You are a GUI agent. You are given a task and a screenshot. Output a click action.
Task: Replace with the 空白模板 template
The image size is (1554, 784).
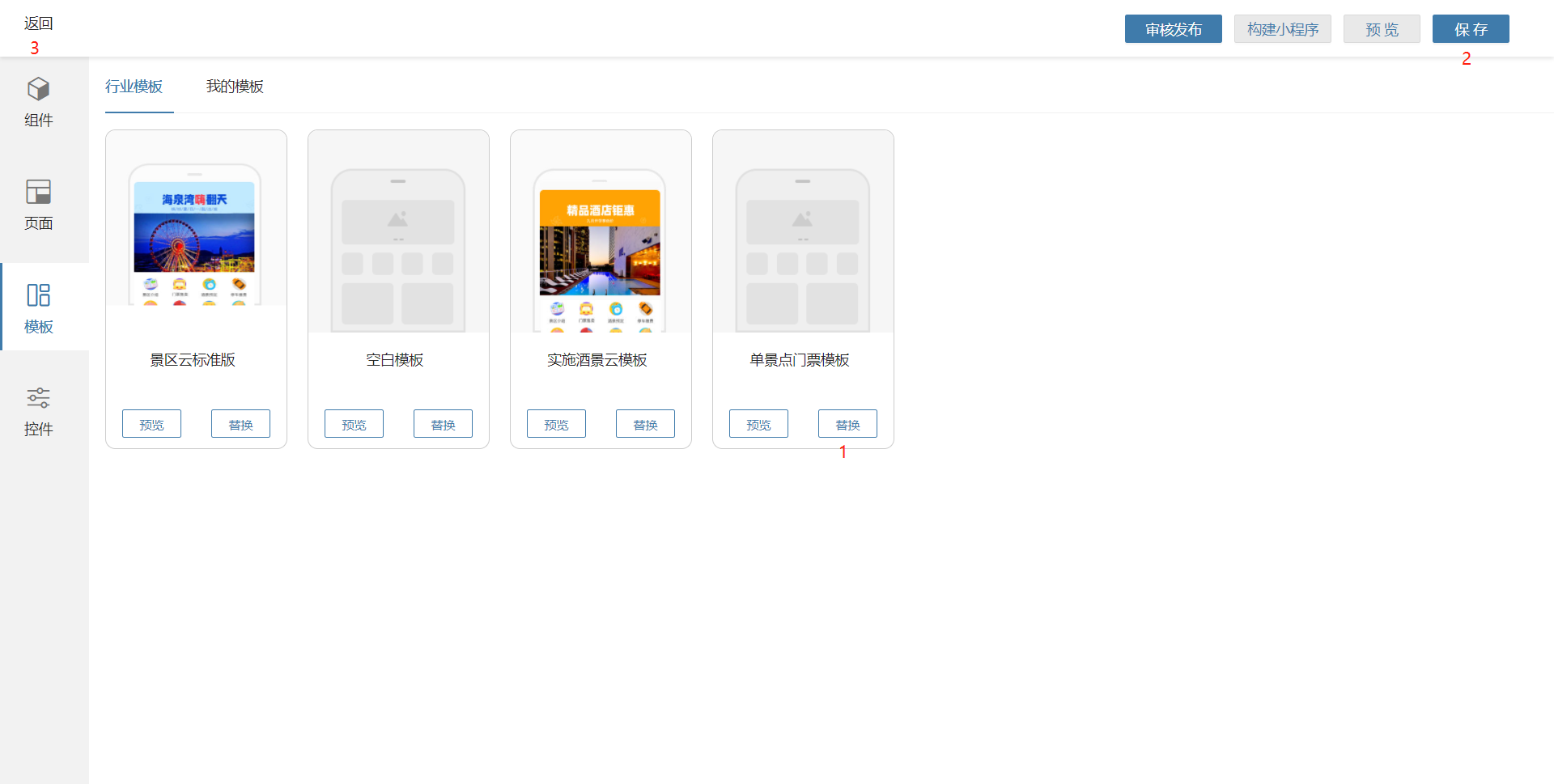click(x=443, y=424)
